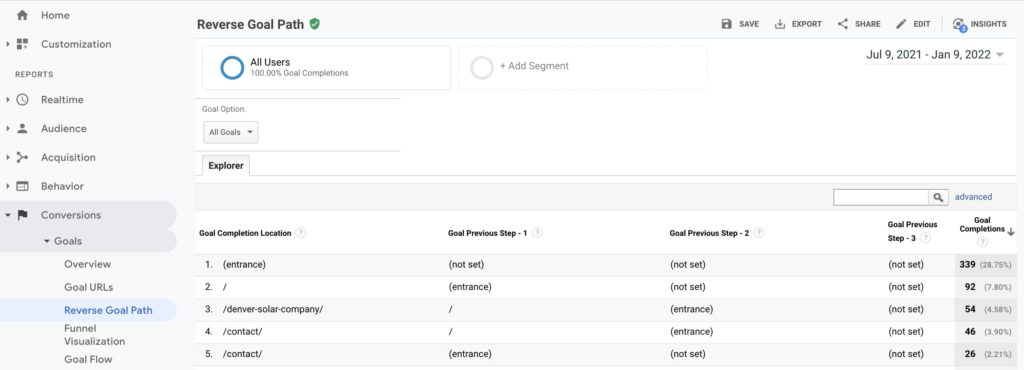Collapse the Goals subsection arrow
1024x370 pixels.
coord(47,241)
